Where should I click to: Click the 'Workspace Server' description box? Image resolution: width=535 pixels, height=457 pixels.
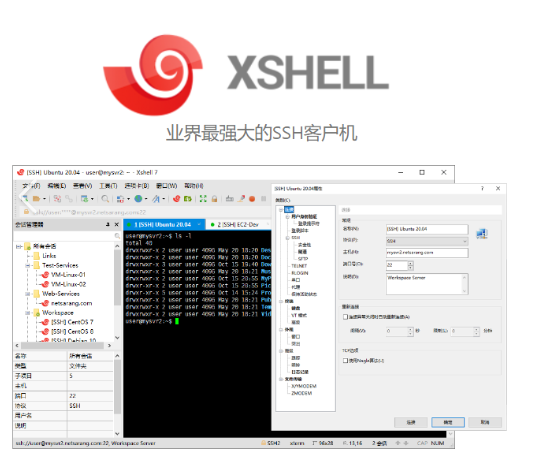(427, 284)
